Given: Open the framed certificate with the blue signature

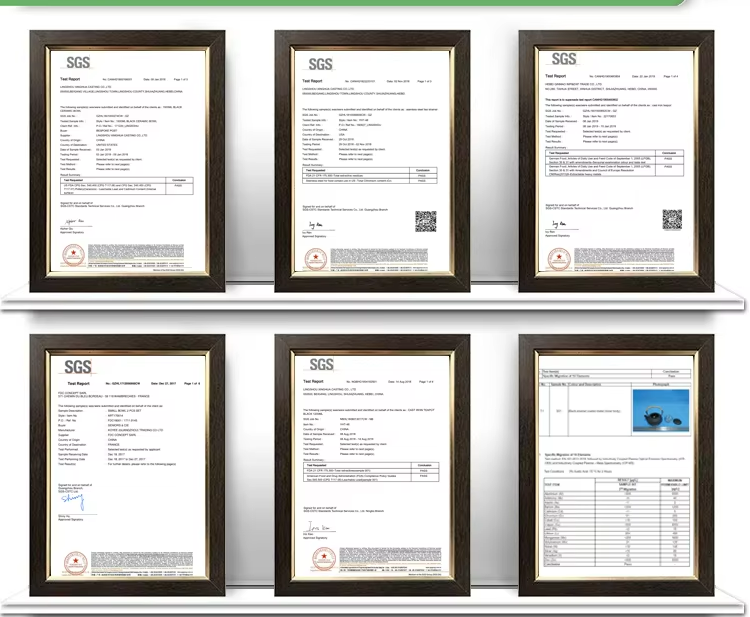Looking at the screenshot, I should (x=127, y=465).
